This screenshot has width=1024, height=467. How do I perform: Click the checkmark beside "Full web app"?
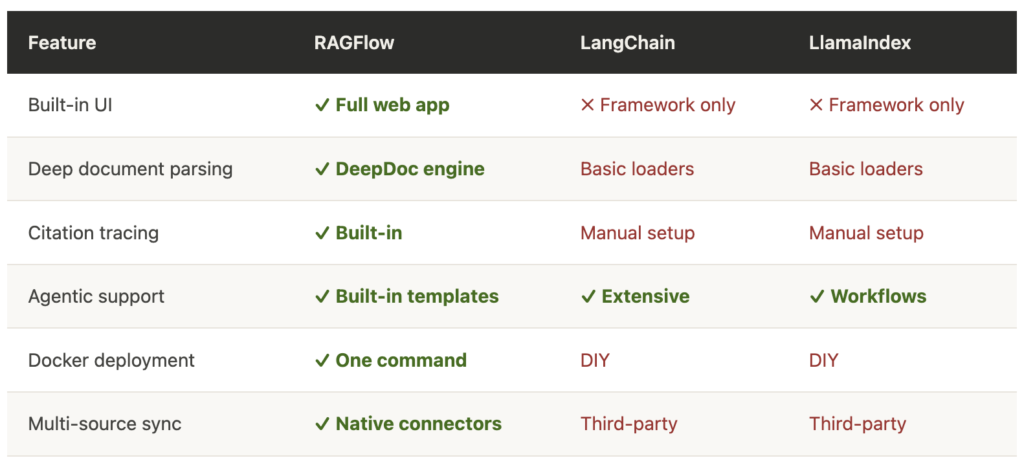point(322,105)
